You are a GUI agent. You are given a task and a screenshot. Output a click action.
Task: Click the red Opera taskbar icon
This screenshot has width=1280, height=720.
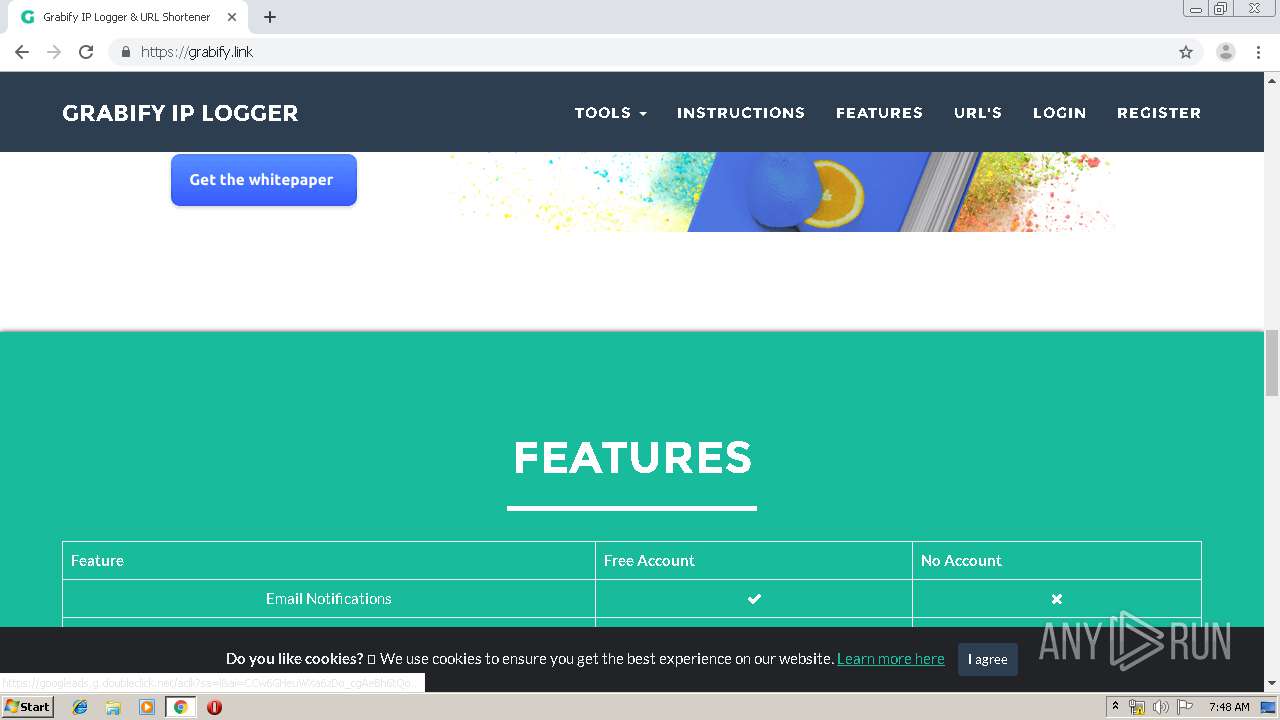point(214,707)
